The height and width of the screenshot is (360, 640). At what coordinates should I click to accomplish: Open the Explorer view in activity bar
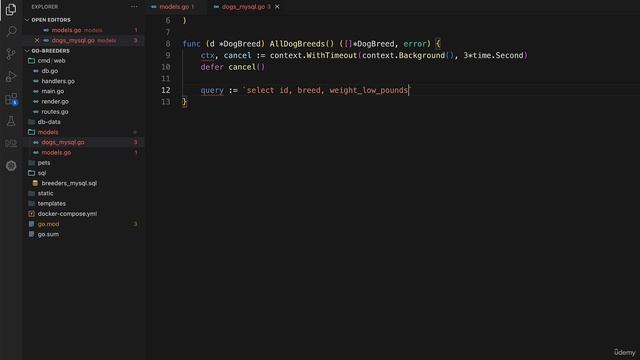[x=11, y=9]
